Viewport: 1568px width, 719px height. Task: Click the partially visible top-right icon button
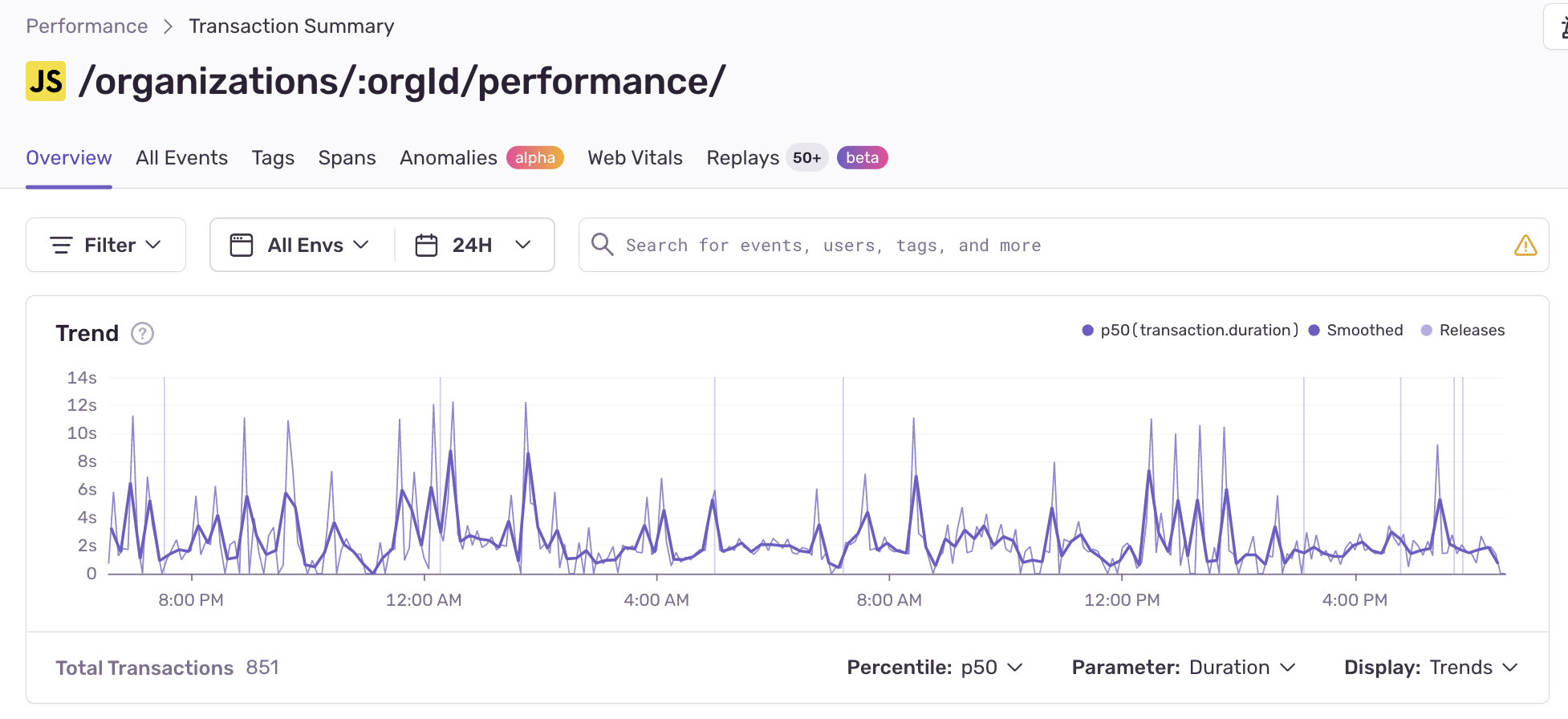(x=1557, y=27)
